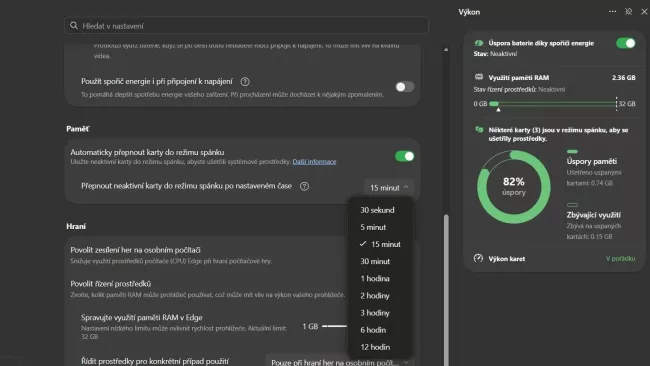Select 30 minut option

(381, 262)
